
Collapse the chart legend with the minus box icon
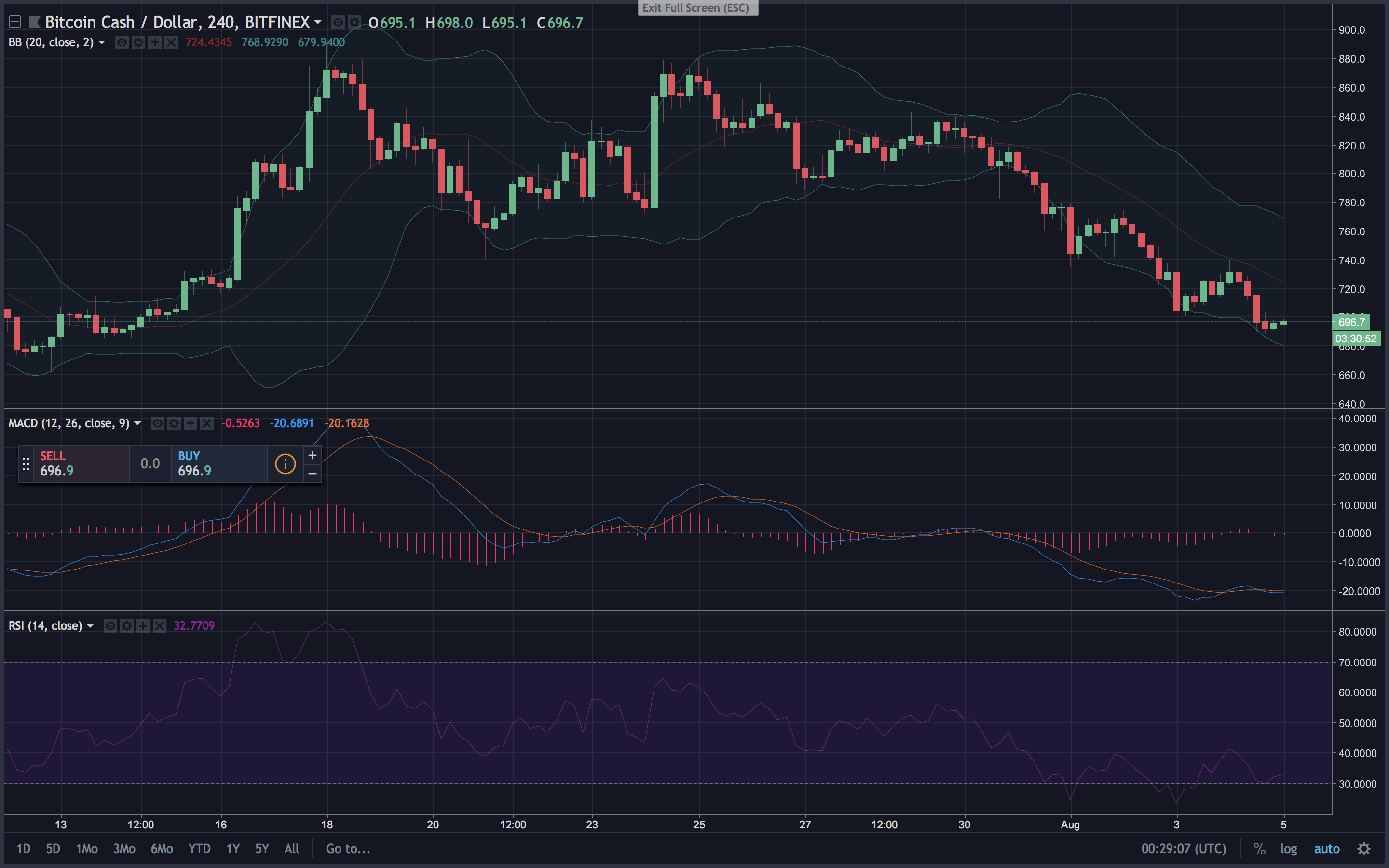[15, 22]
